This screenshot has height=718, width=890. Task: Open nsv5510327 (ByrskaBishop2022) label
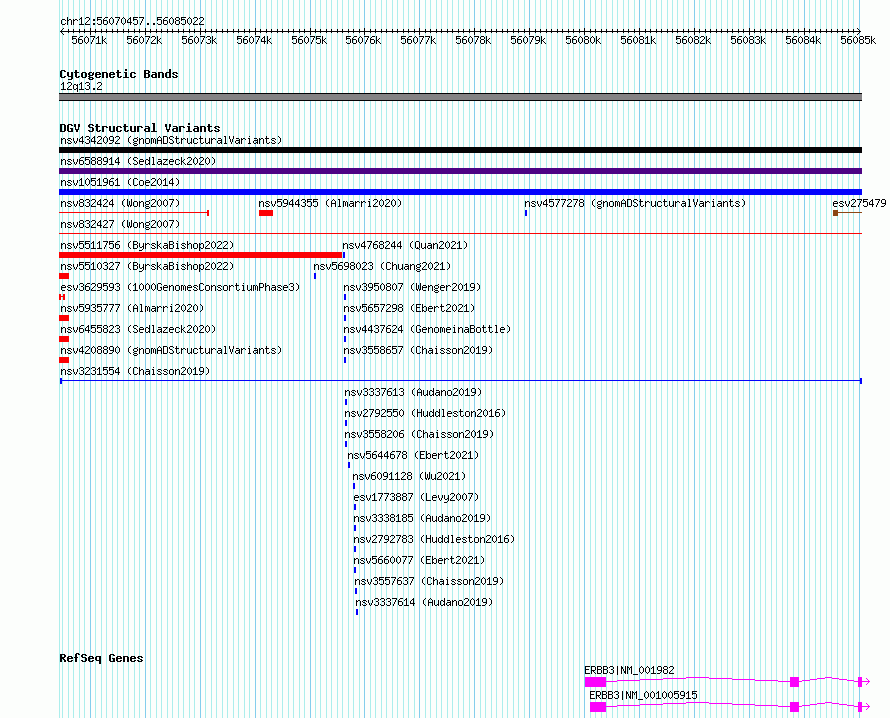147,266
